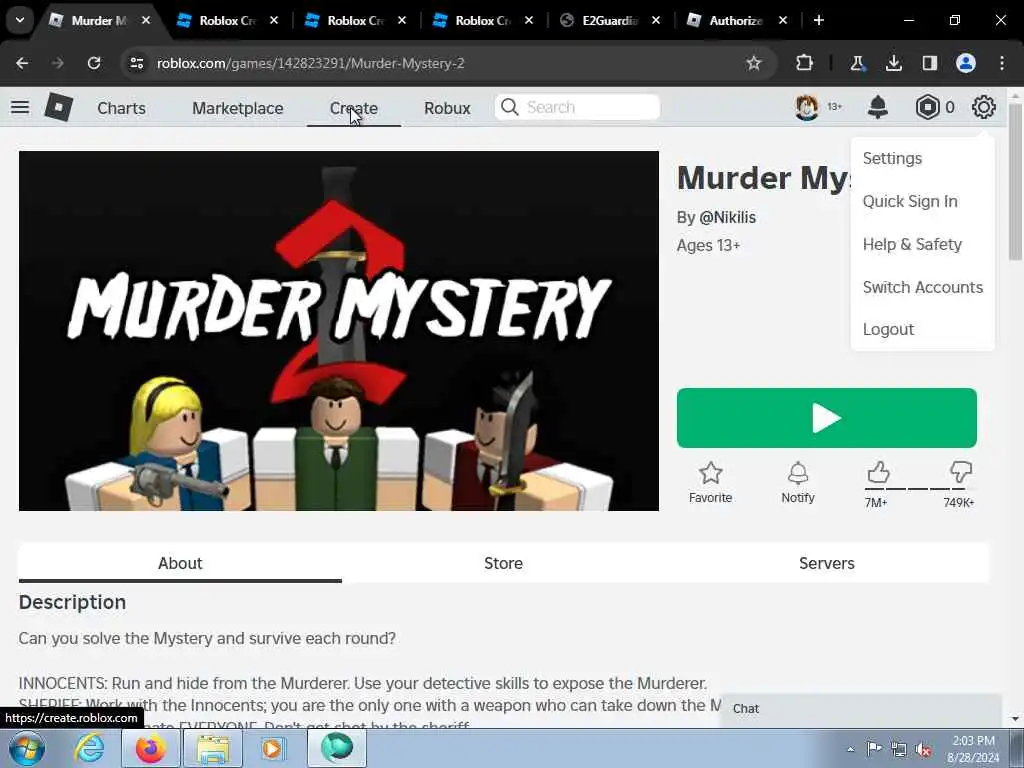Launch Internet Explorer from taskbar
This screenshot has height=768, width=1024.
[x=89, y=748]
